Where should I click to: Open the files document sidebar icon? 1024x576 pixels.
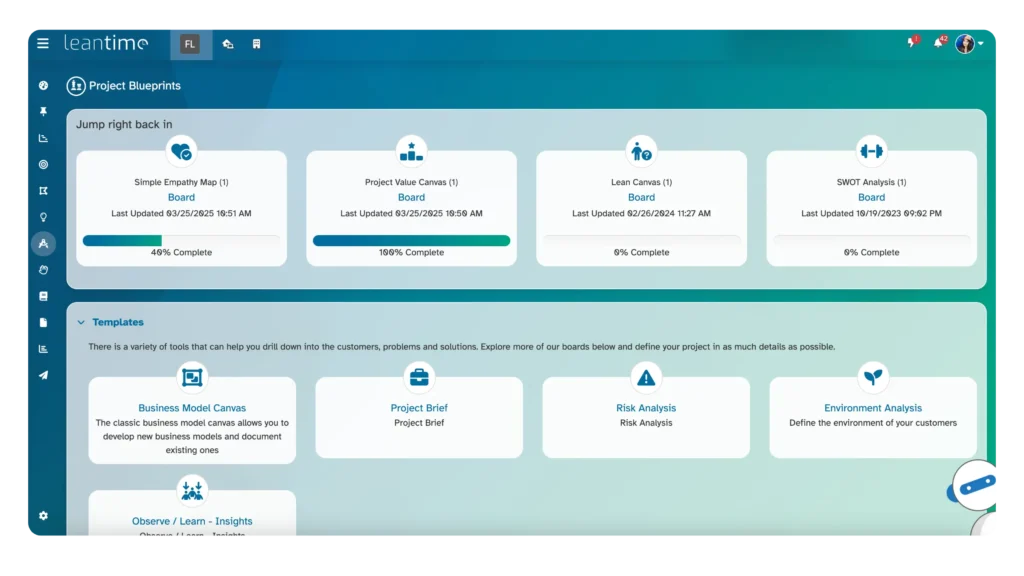43,323
